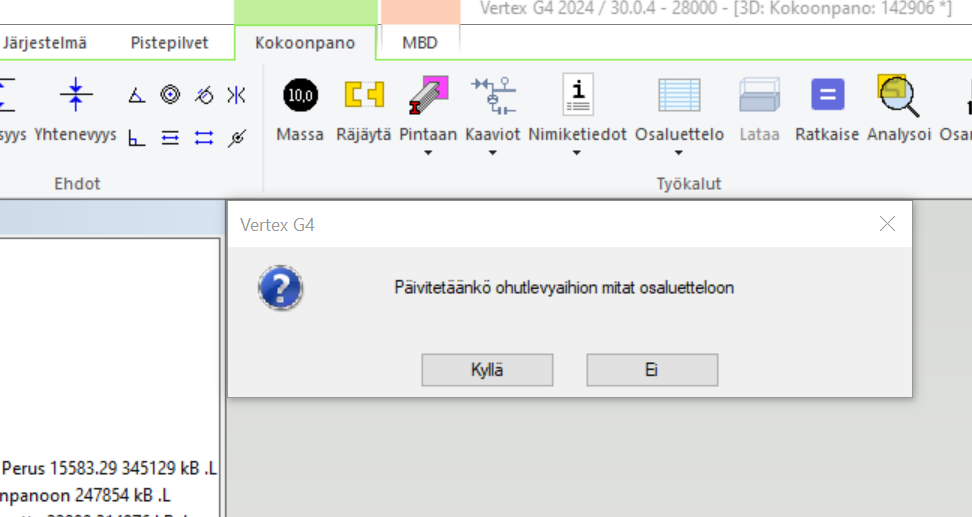This screenshot has height=517, width=972.
Task: Click the Analysoi analyze tool
Action: pos(899,110)
